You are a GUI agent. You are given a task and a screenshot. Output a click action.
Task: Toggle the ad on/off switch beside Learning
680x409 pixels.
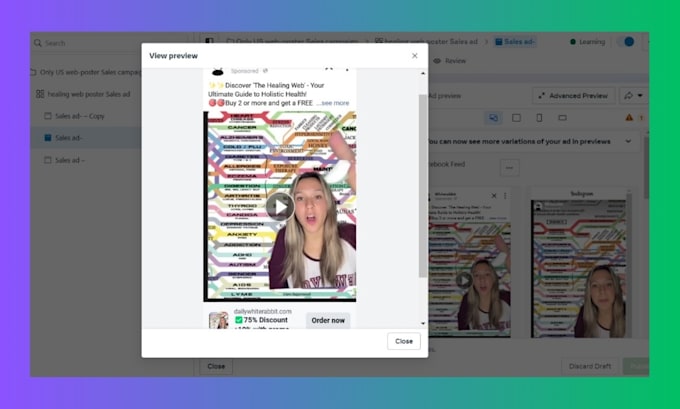[x=626, y=42]
